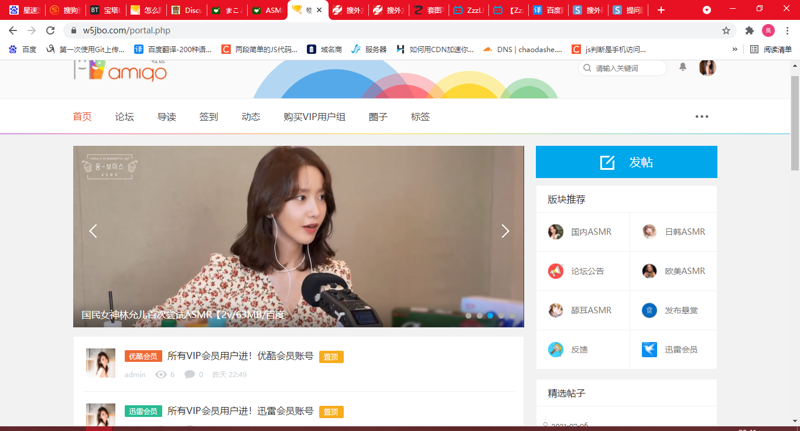The height and width of the screenshot is (431, 800).
Task: Click comment count icon on 优酷 post
Action: [x=189, y=374]
